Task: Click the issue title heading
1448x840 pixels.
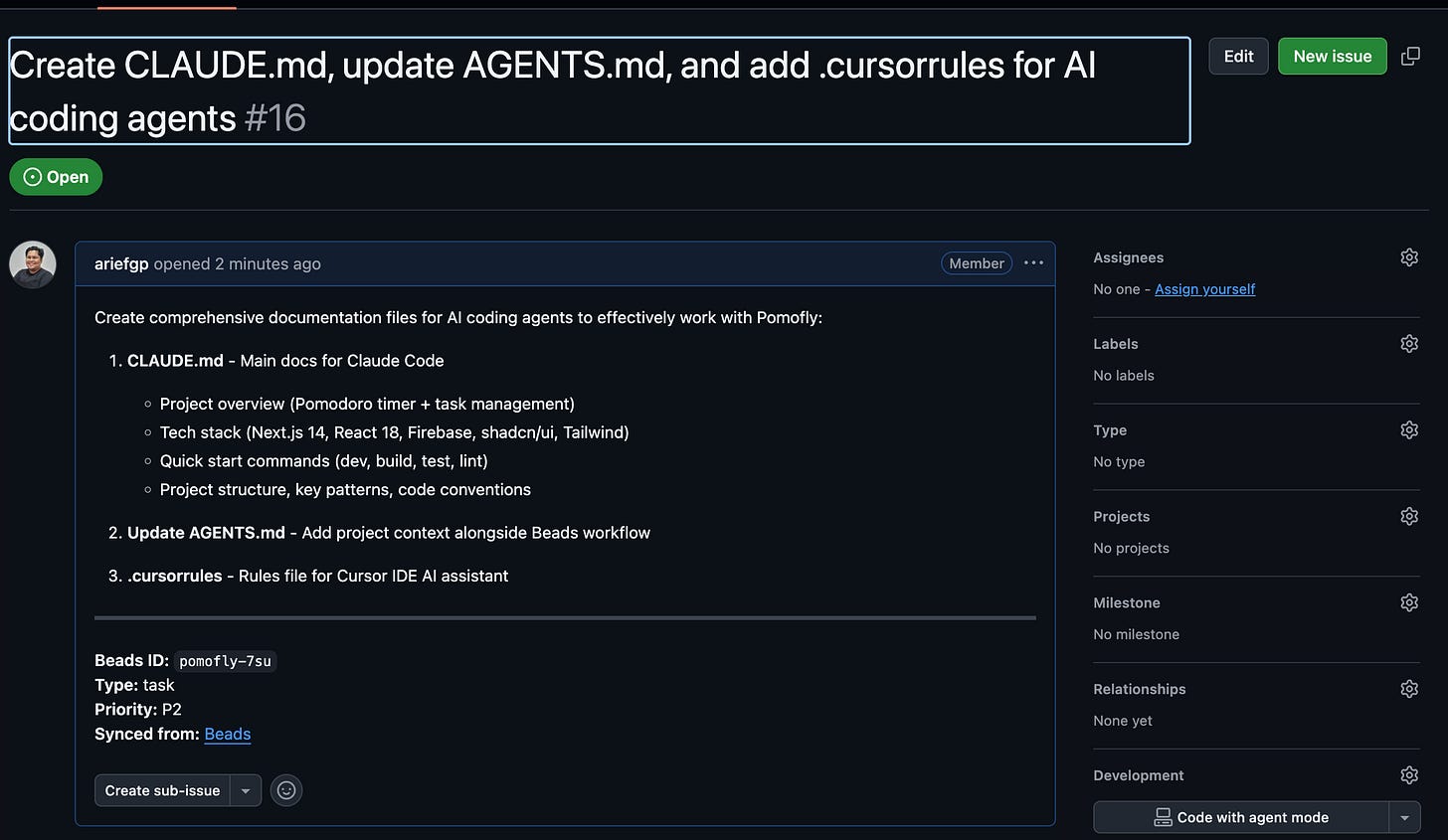Action: [599, 91]
